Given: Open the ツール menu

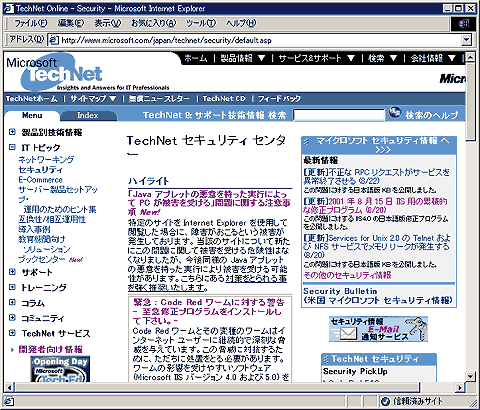Looking at the screenshot, I should click(x=201, y=23).
